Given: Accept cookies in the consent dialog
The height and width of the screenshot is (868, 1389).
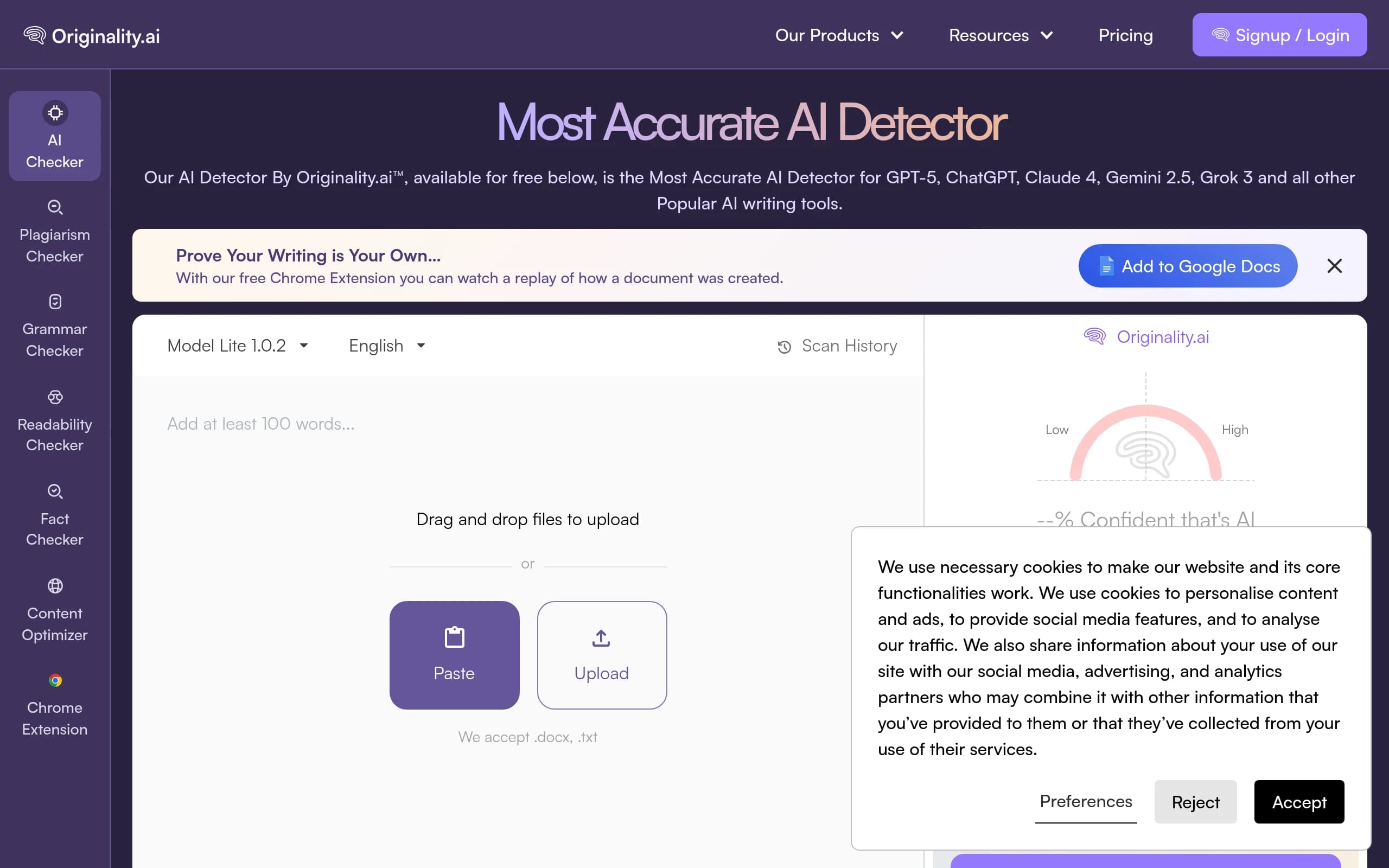Looking at the screenshot, I should (1299, 801).
